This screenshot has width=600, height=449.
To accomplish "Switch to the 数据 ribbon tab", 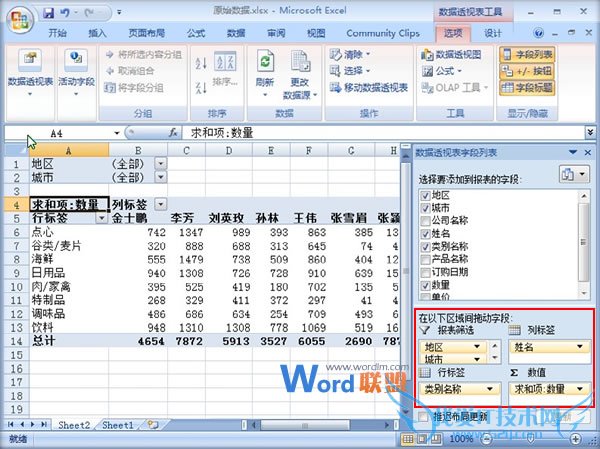I will tap(236, 33).
